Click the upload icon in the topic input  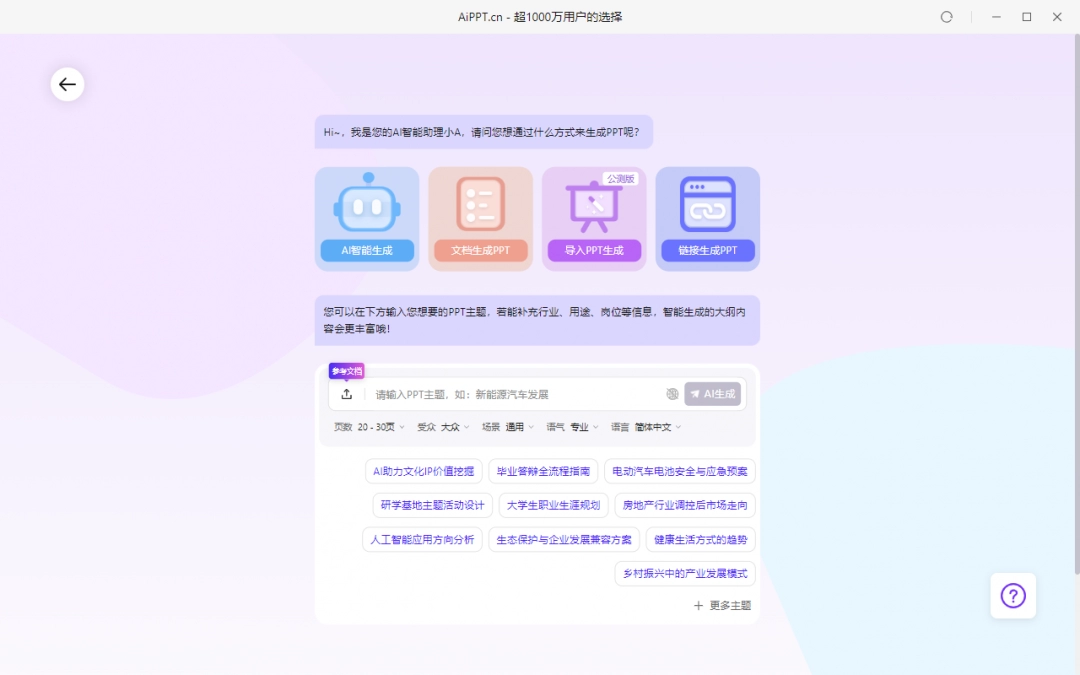[x=347, y=393]
